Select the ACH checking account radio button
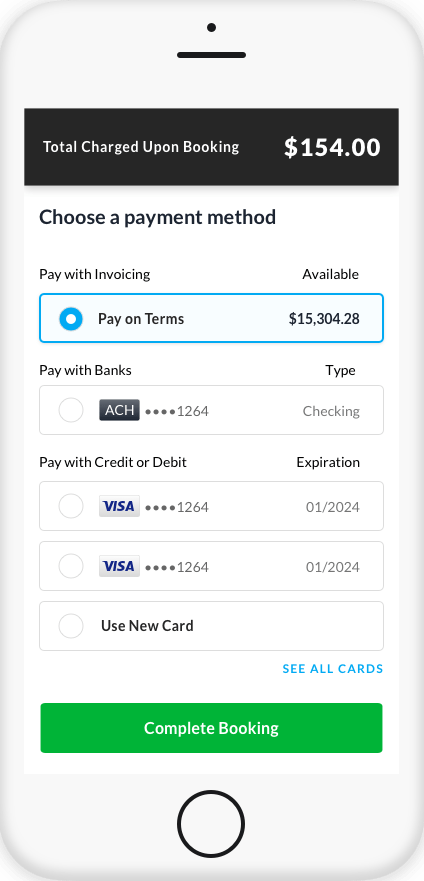This screenshot has width=424, height=881. pos(71,410)
